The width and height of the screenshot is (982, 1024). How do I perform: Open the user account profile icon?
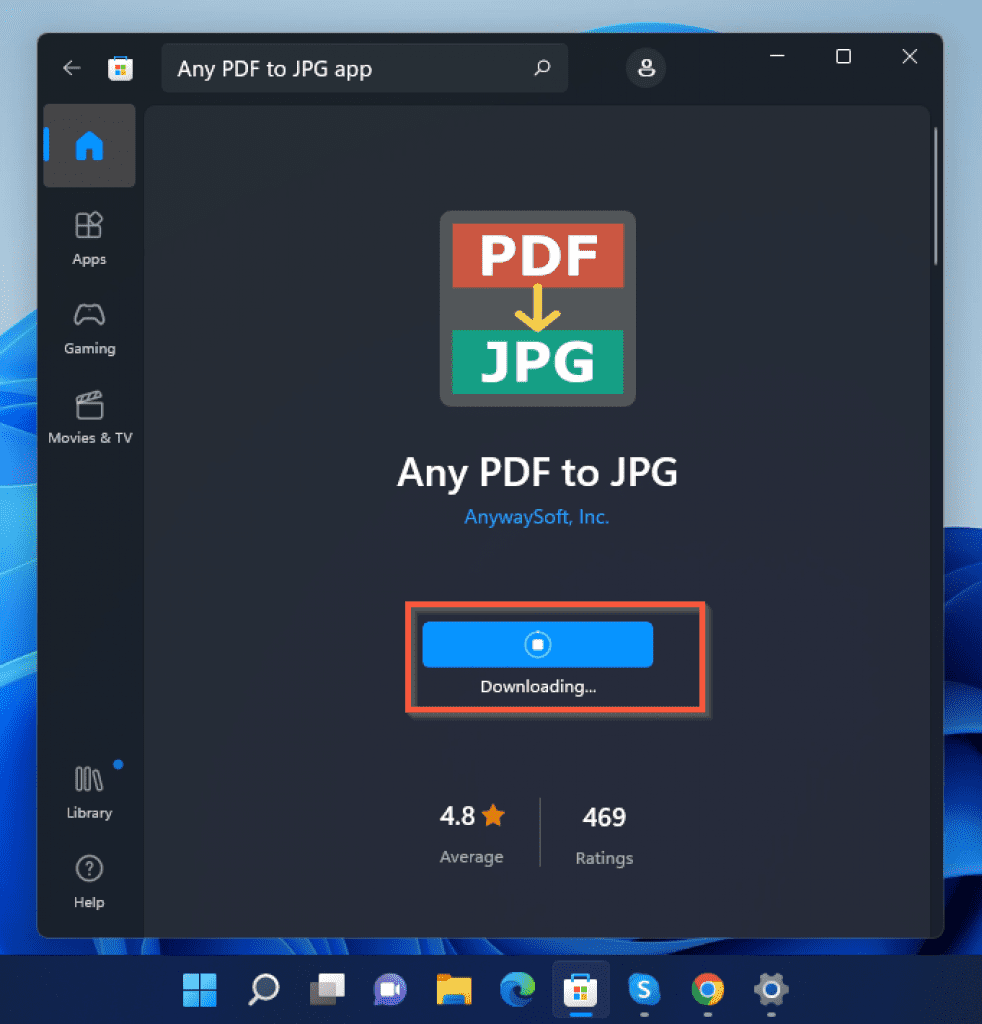point(646,68)
